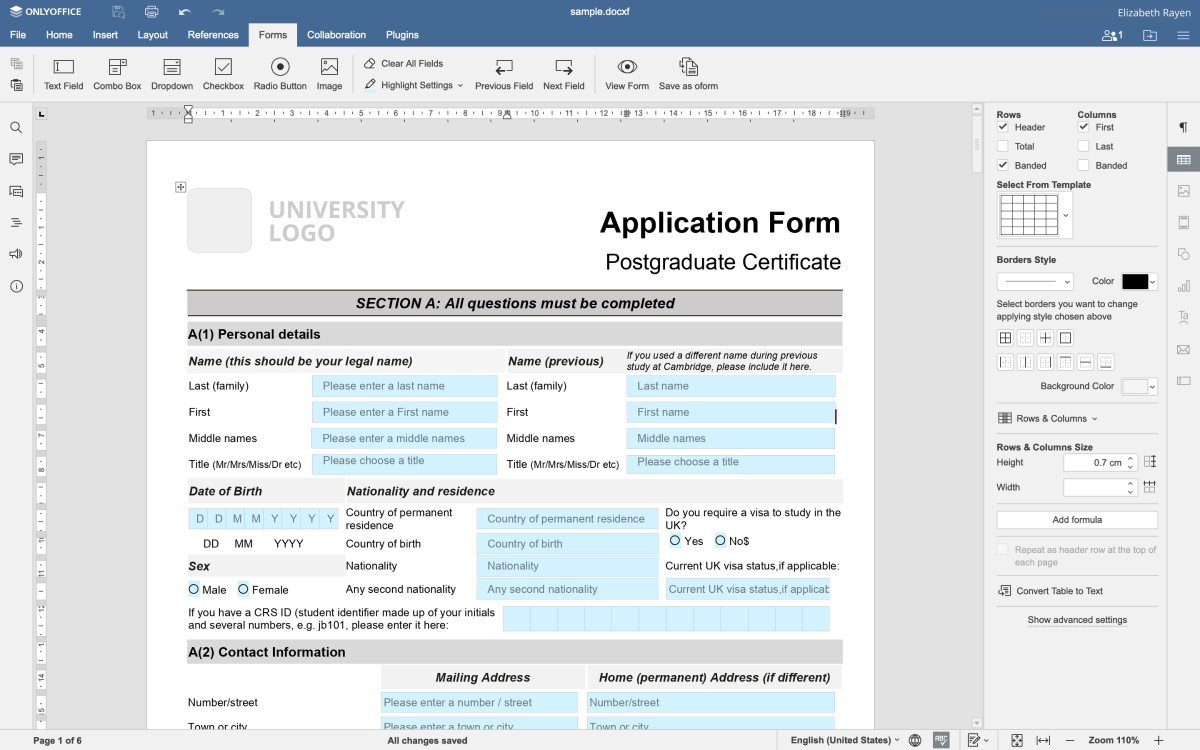Open chart settings in the right sidebar
1200x750 pixels.
click(x=1183, y=287)
